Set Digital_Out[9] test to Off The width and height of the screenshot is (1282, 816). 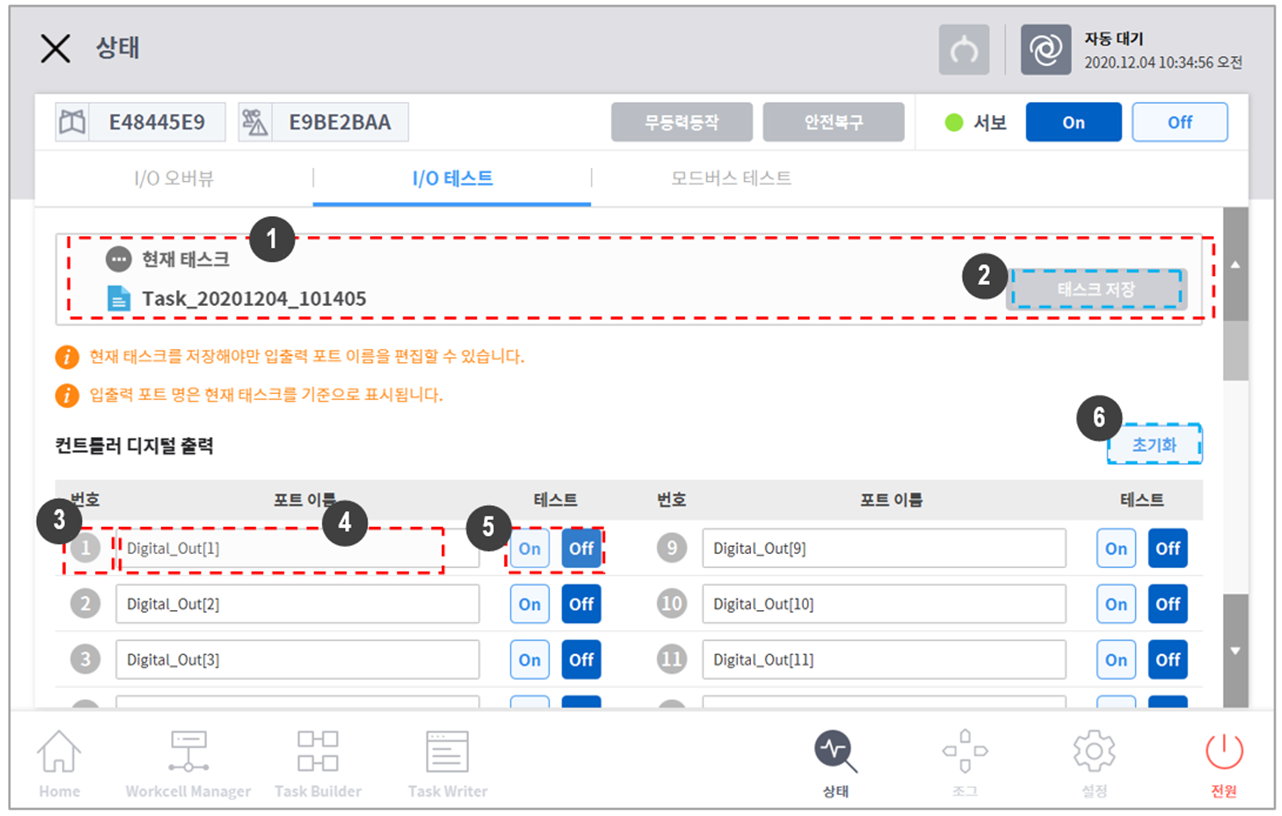click(1168, 549)
